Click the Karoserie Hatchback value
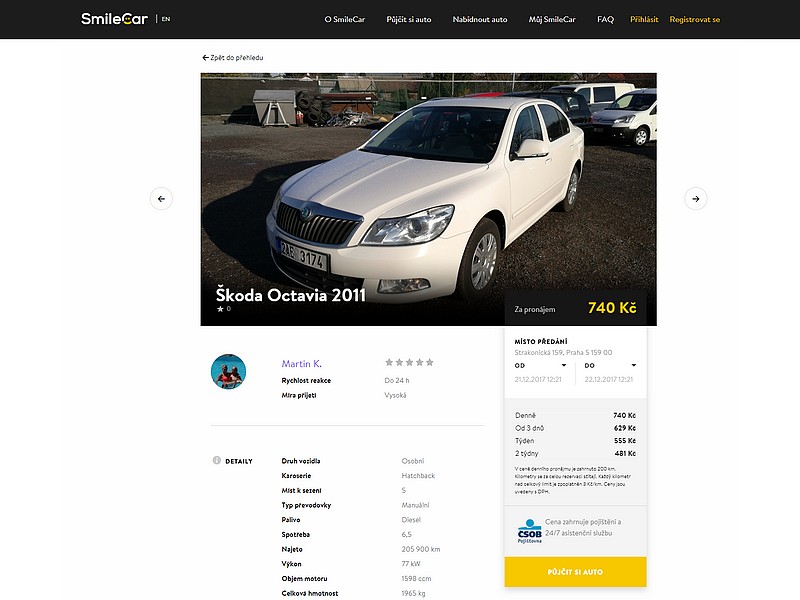Screen dimensions: 800x600 [x=418, y=476]
